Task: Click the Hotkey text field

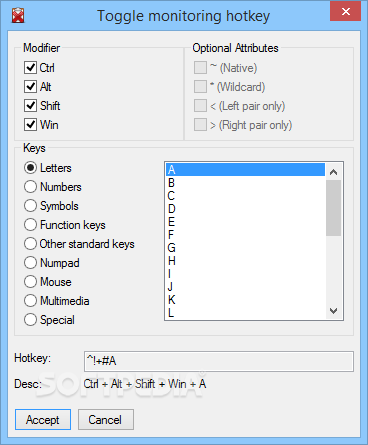Action: (x=219, y=361)
